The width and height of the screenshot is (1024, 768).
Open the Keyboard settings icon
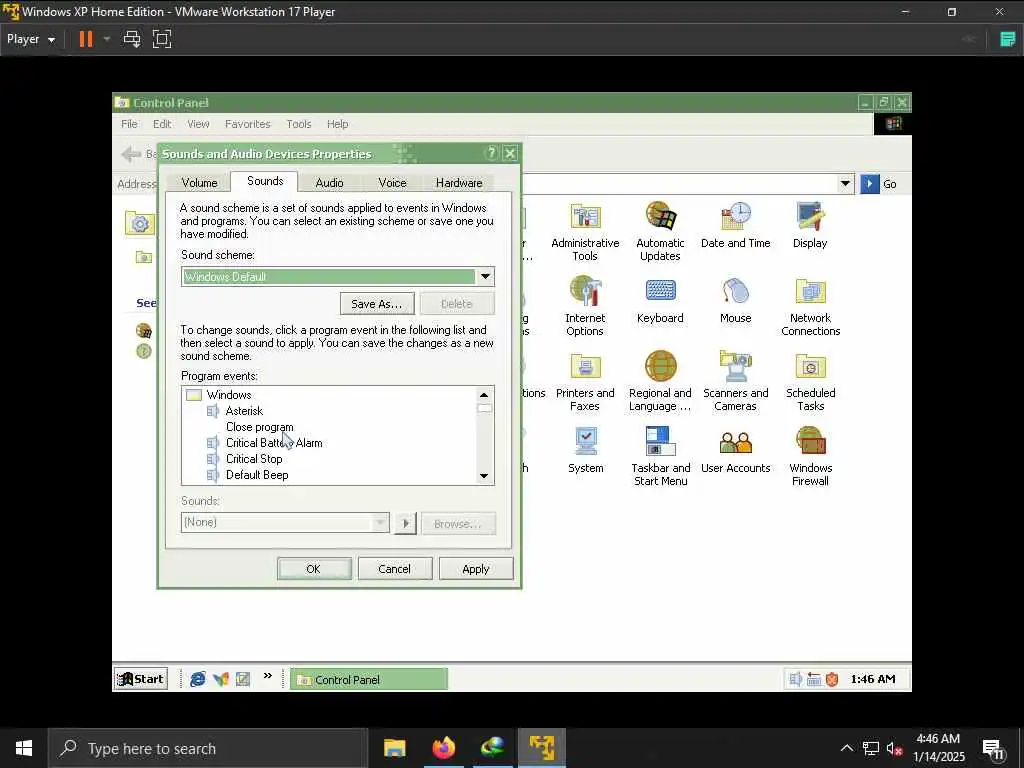coord(660,300)
